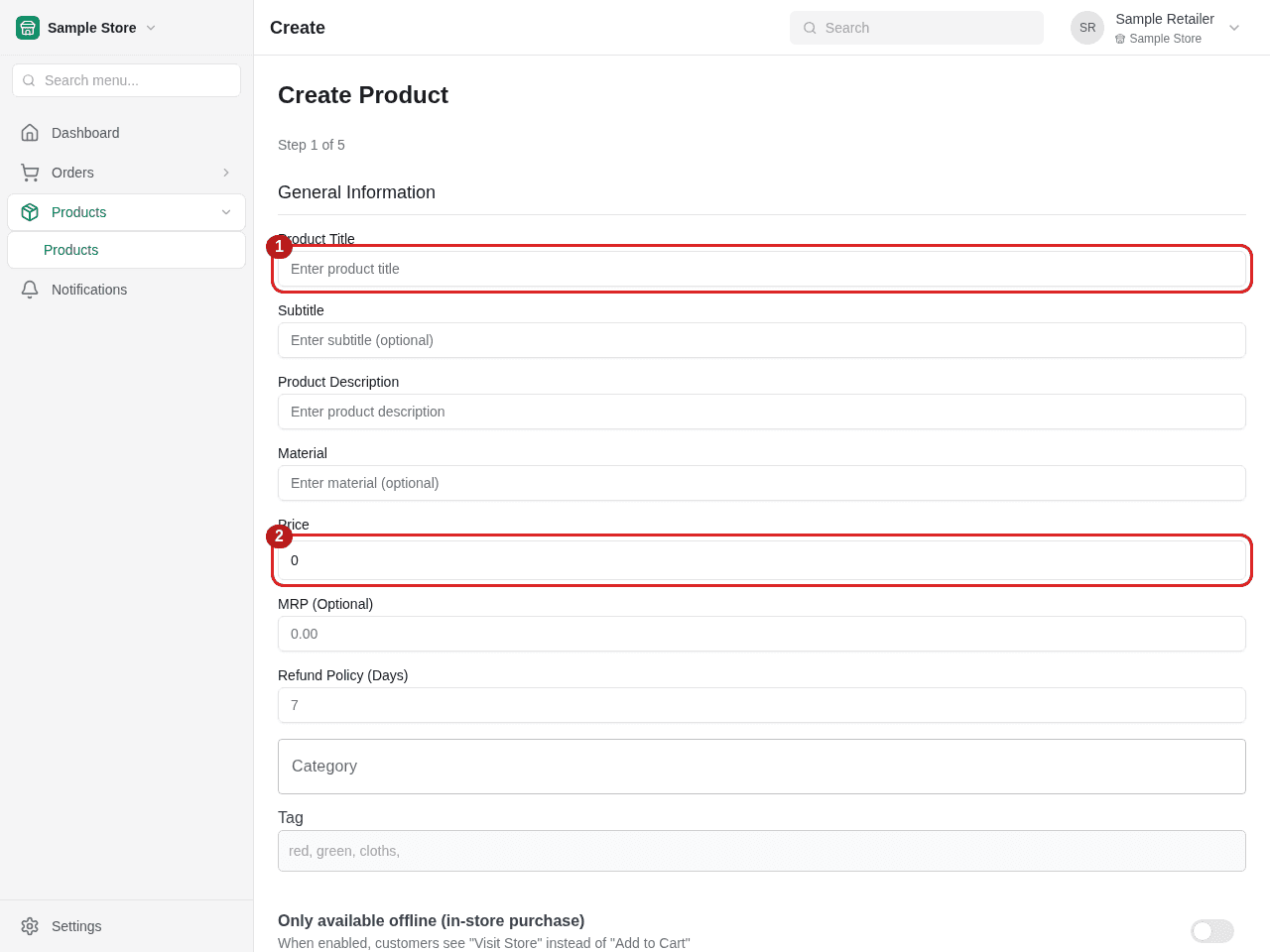Expand the Orders submenu chevron
The image size is (1270, 952).
(x=226, y=173)
